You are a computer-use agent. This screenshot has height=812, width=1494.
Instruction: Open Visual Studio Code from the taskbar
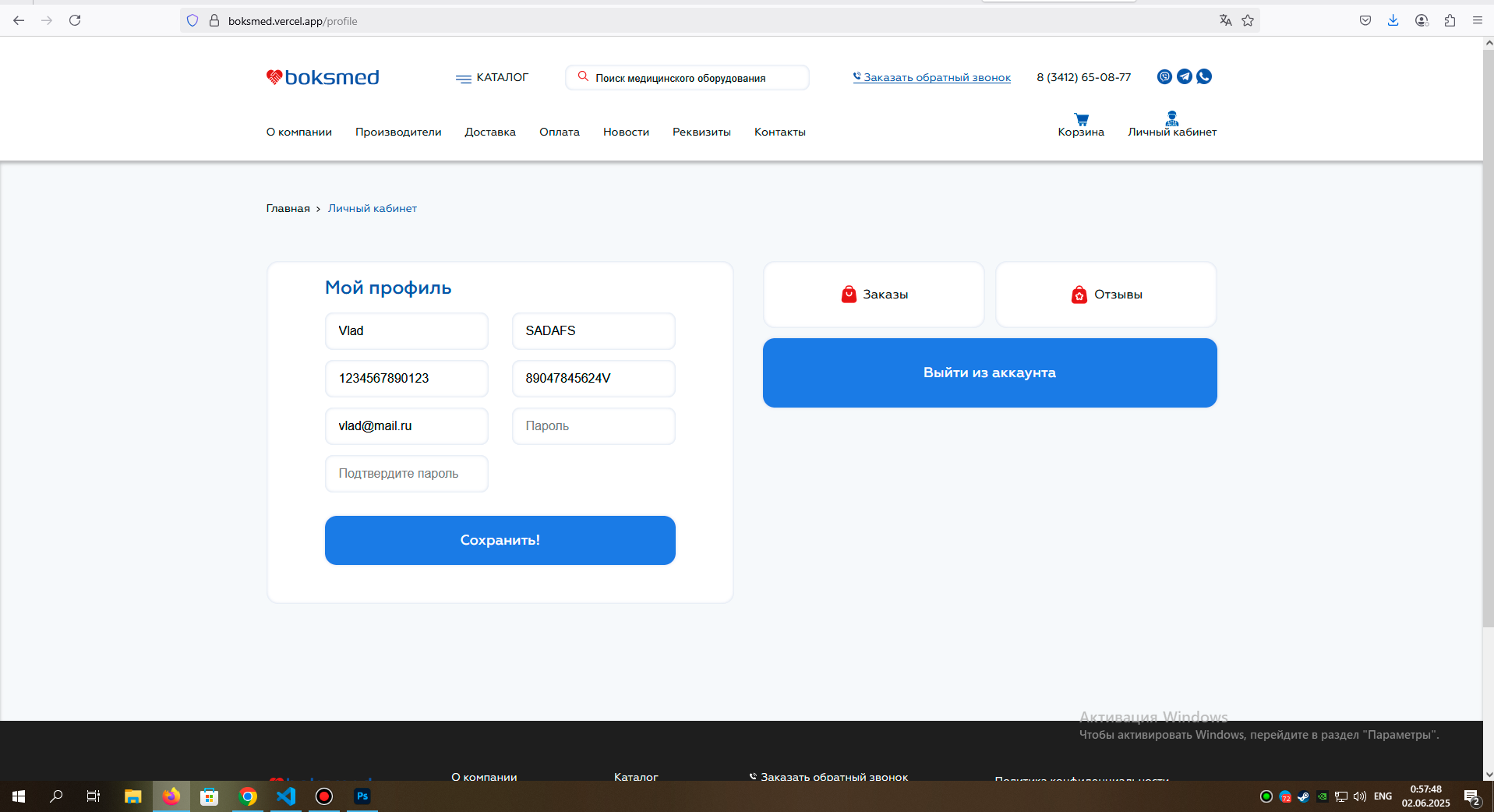(x=286, y=796)
